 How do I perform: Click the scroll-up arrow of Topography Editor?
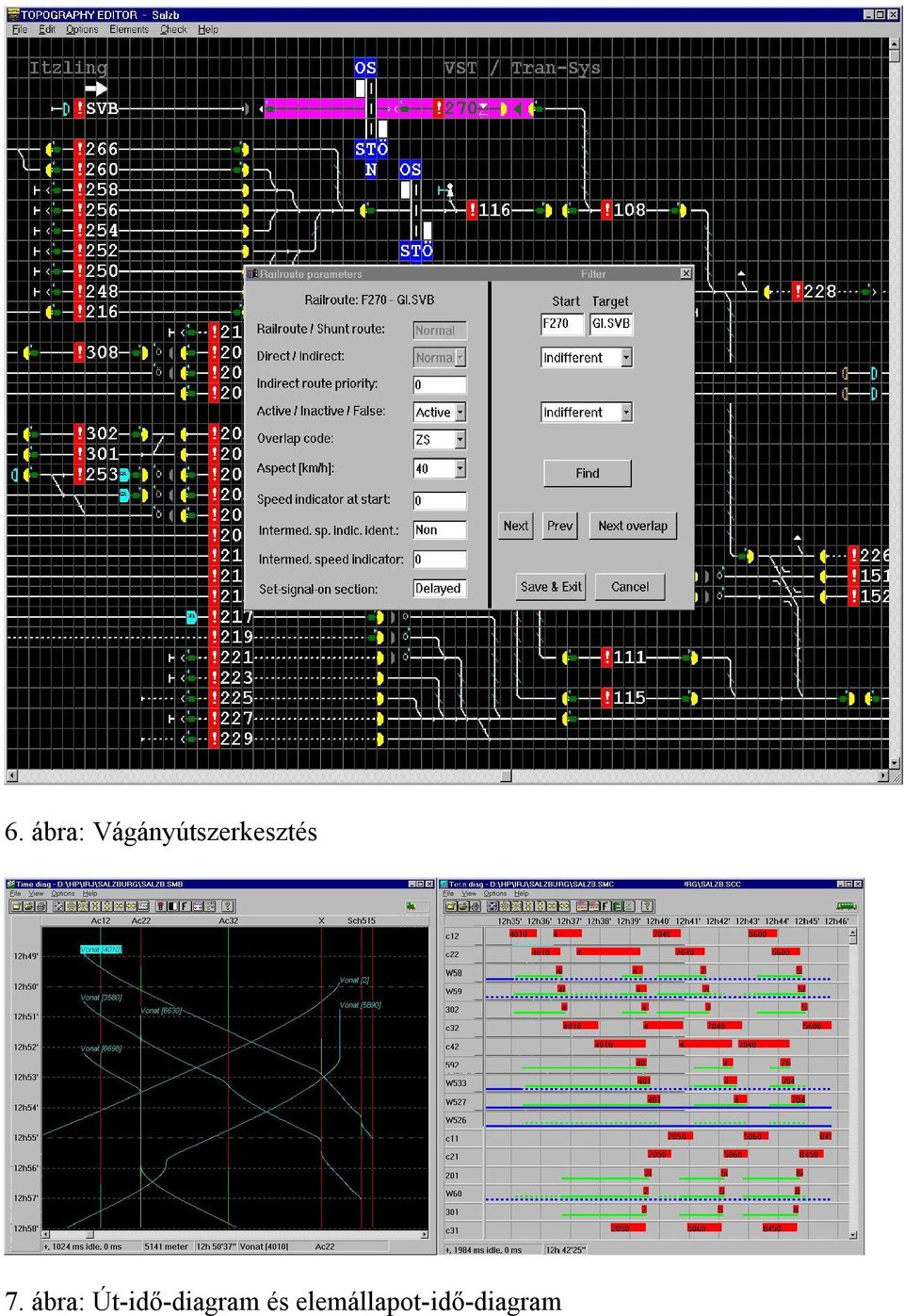click(895, 43)
